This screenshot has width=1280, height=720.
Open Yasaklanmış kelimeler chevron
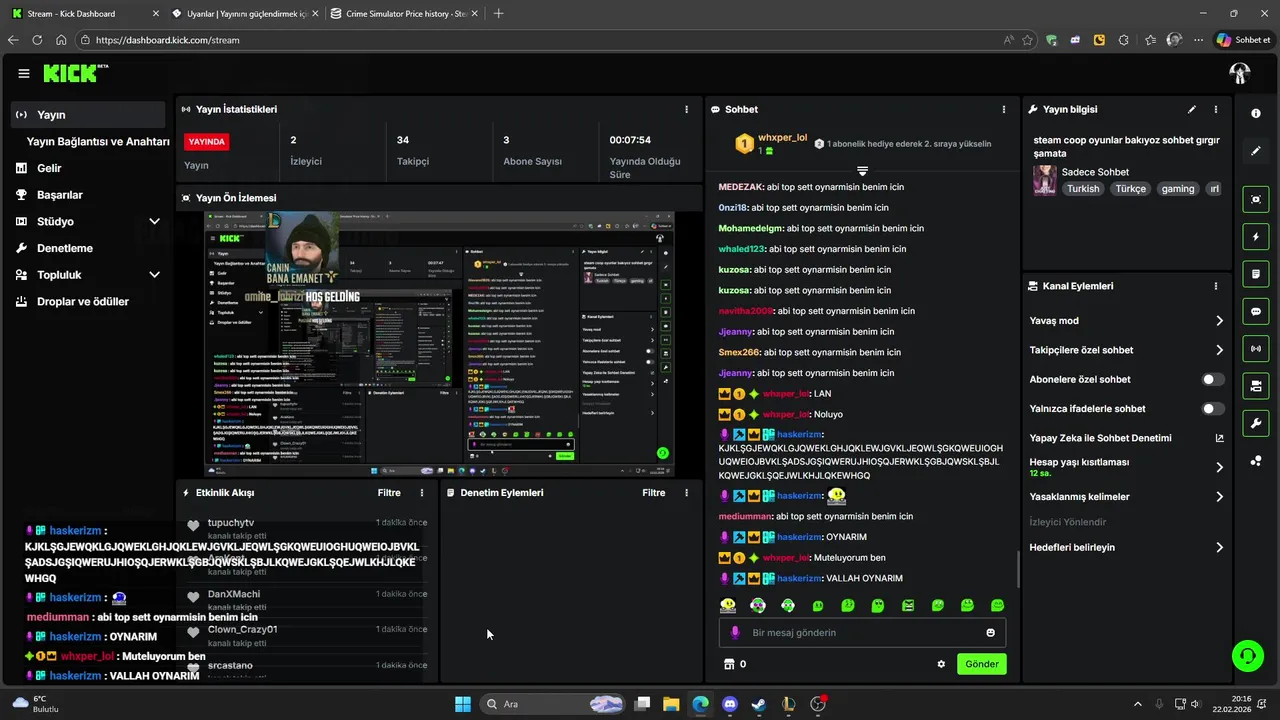[1219, 497]
